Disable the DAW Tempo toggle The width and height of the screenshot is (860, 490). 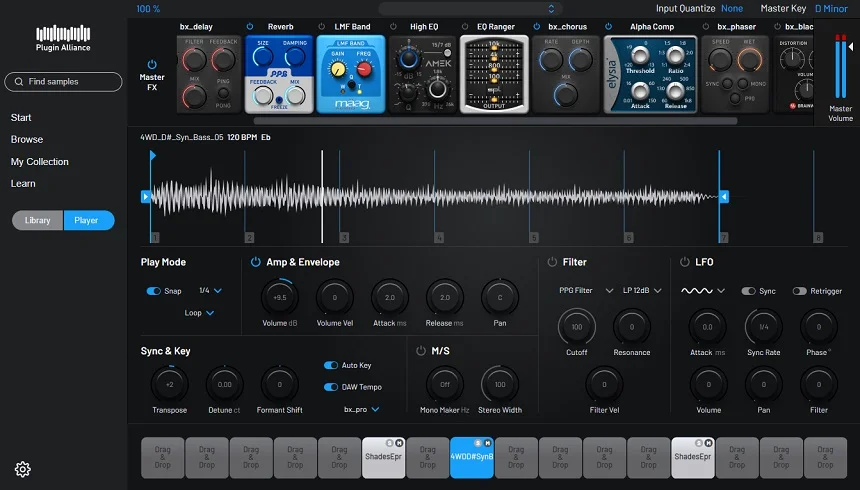tap(331, 387)
